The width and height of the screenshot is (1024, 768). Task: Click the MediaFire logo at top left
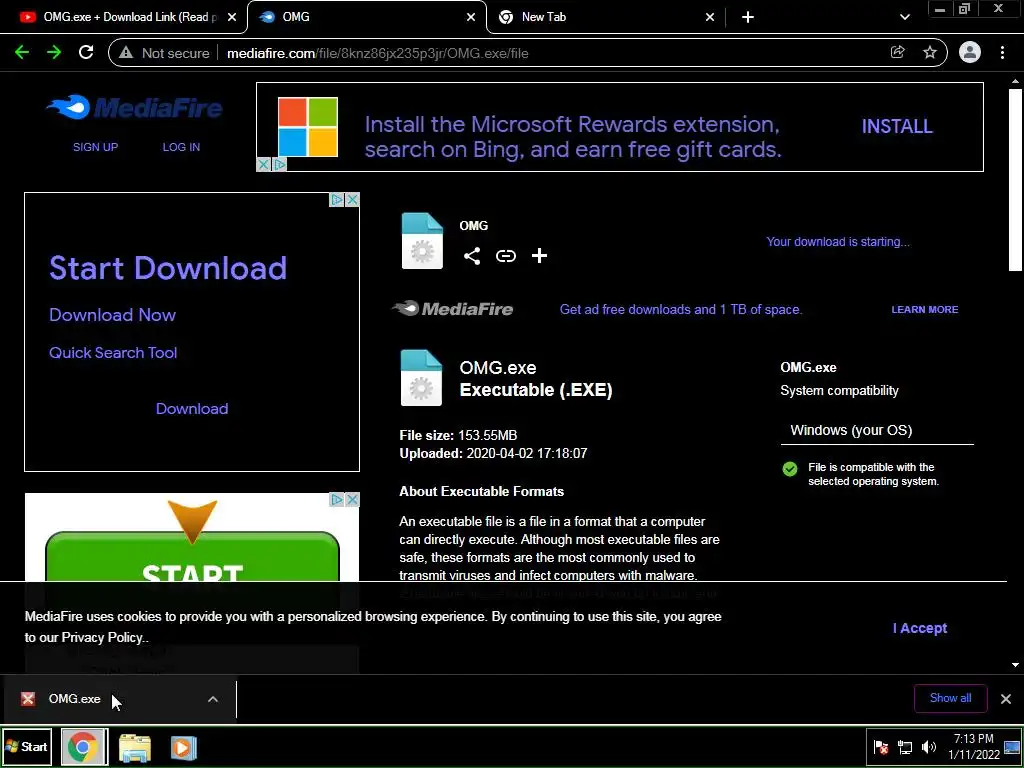[x=134, y=108]
